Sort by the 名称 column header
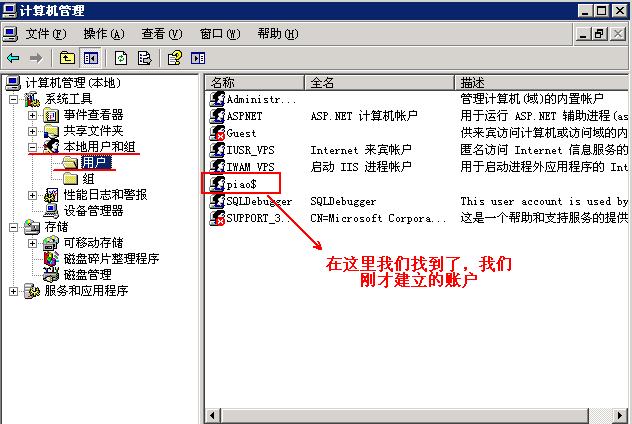The width and height of the screenshot is (632, 424). pos(255,83)
